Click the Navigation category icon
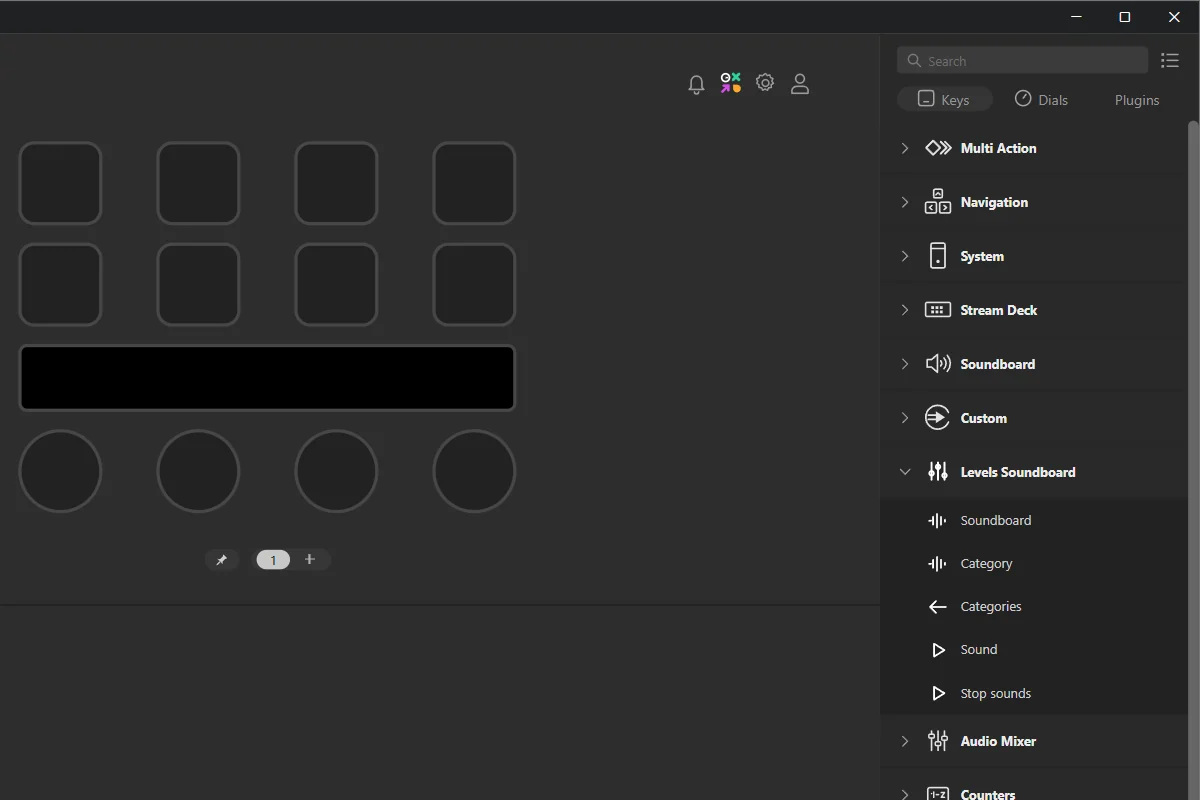The image size is (1200, 800). point(938,202)
